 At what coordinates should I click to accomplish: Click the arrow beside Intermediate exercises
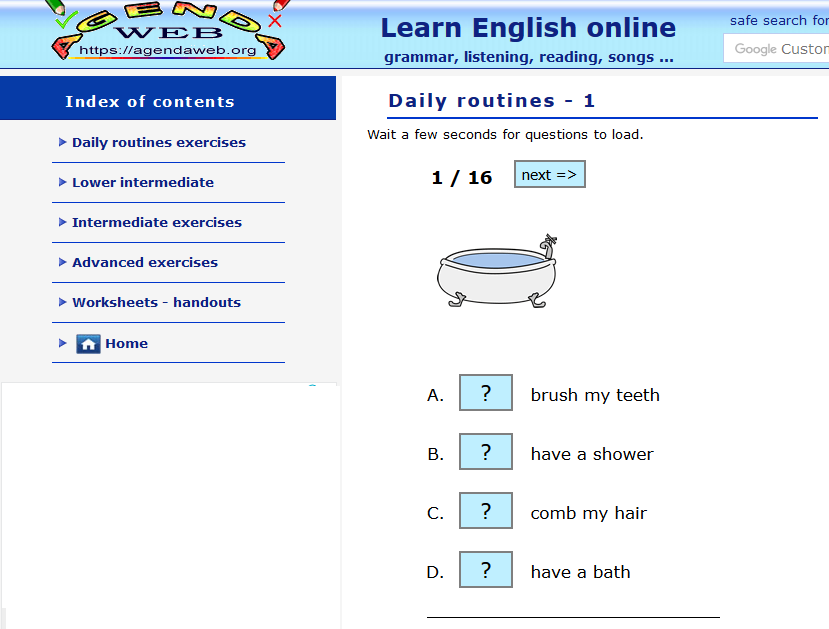click(x=63, y=222)
